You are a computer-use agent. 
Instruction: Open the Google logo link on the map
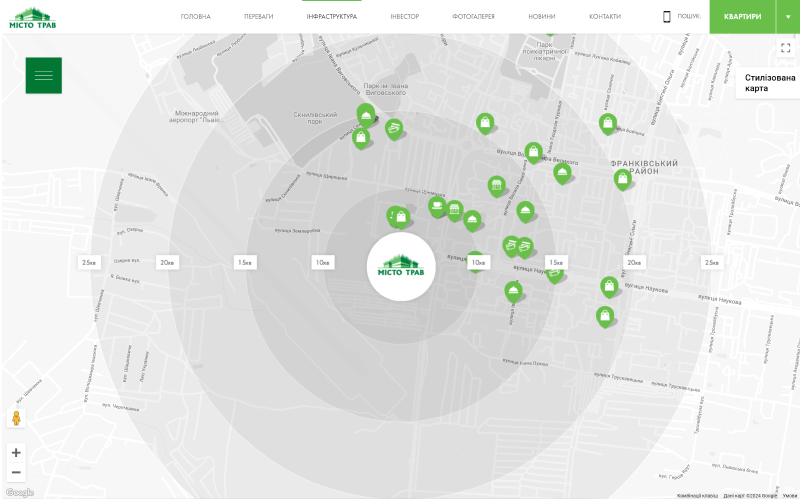click(x=20, y=492)
